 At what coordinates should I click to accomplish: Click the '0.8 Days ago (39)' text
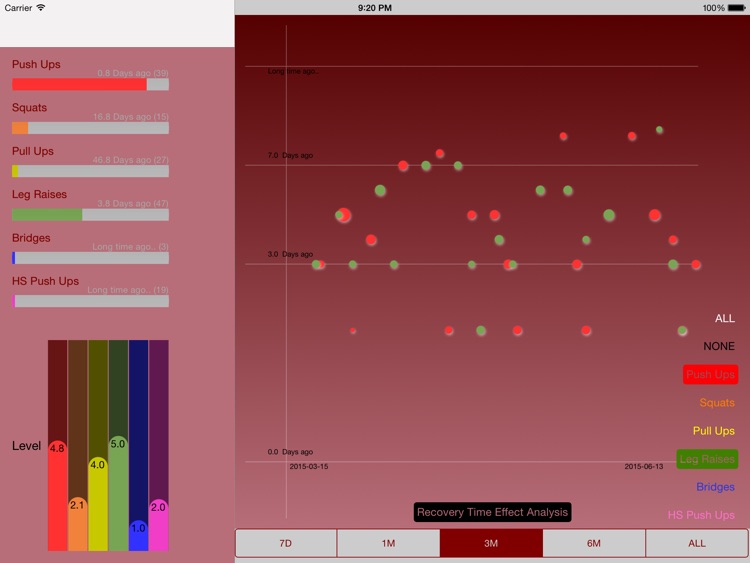tap(133, 73)
